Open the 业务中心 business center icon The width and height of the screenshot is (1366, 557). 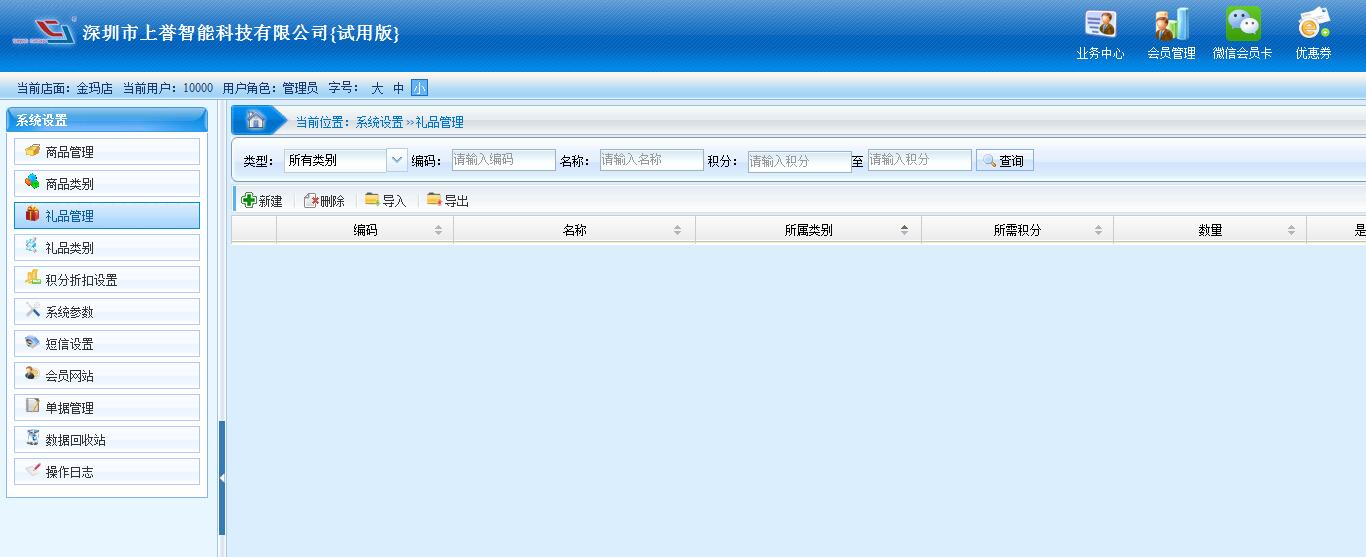(x=1100, y=34)
